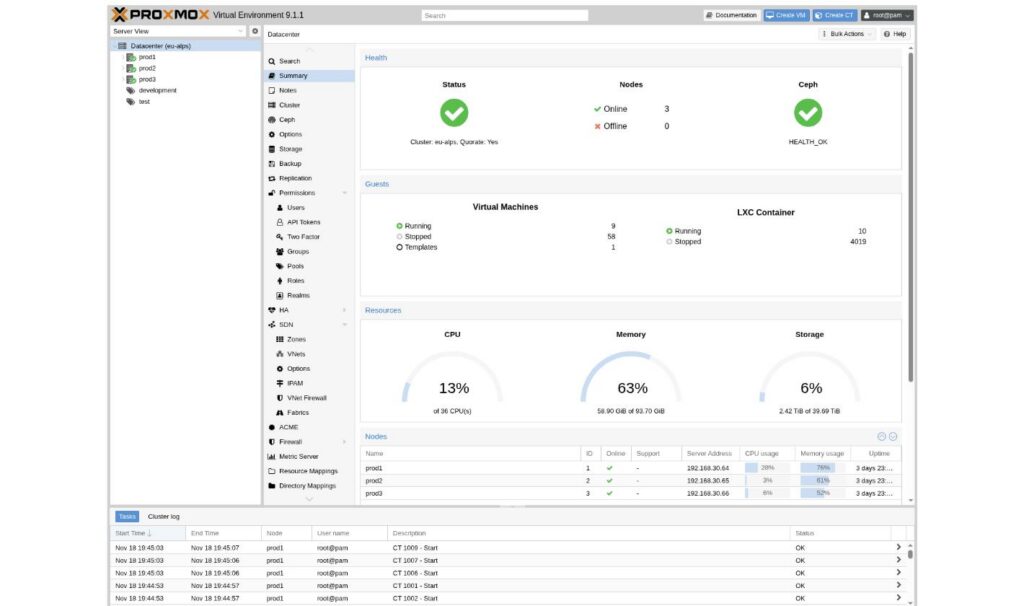Click the Proxmox logo
The width and height of the screenshot is (1024, 606).
point(161,14)
